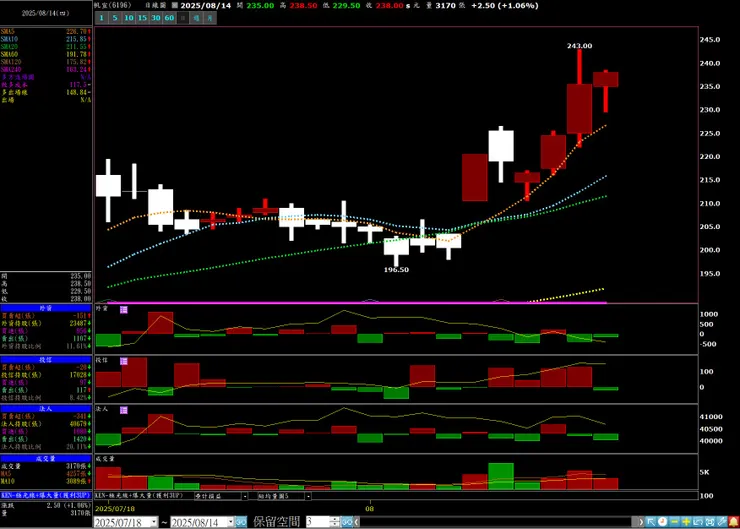Switch to the daily (日) chart period

coord(183,18)
